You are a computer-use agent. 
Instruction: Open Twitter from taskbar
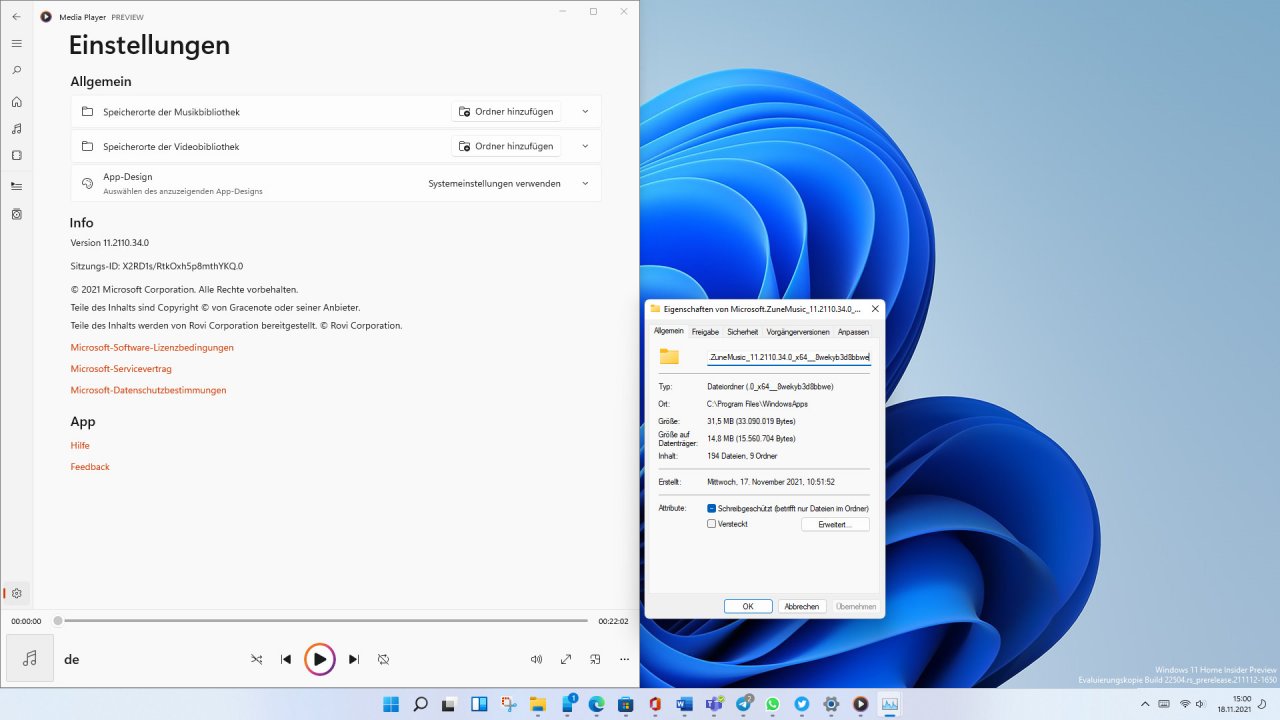(x=802, y=704)
